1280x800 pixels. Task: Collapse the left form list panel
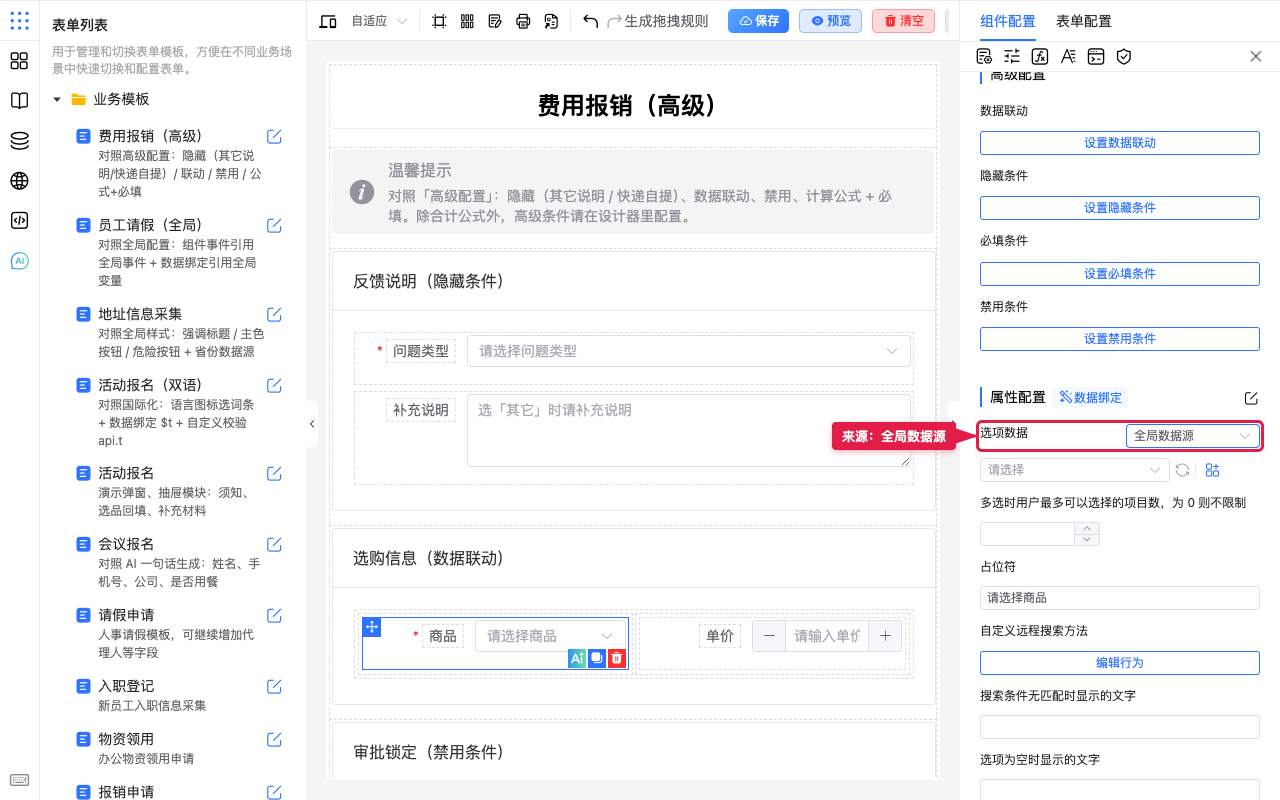coord(312,424)
